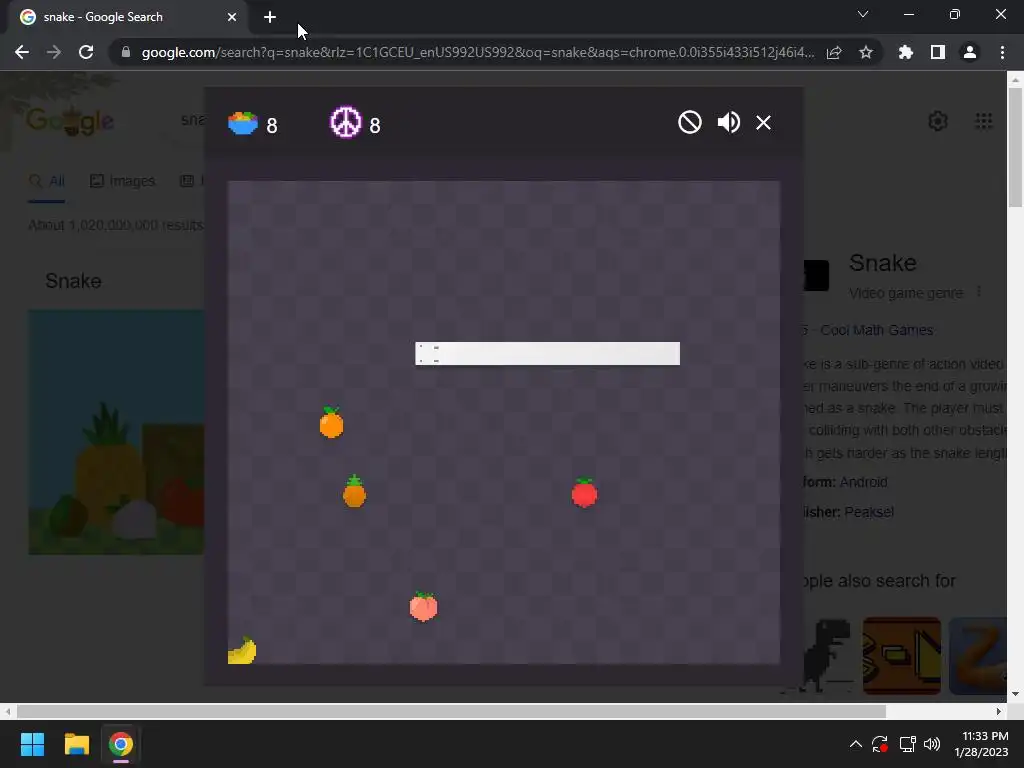Close the 'snake - Google Search' tab

pos(232,17)
